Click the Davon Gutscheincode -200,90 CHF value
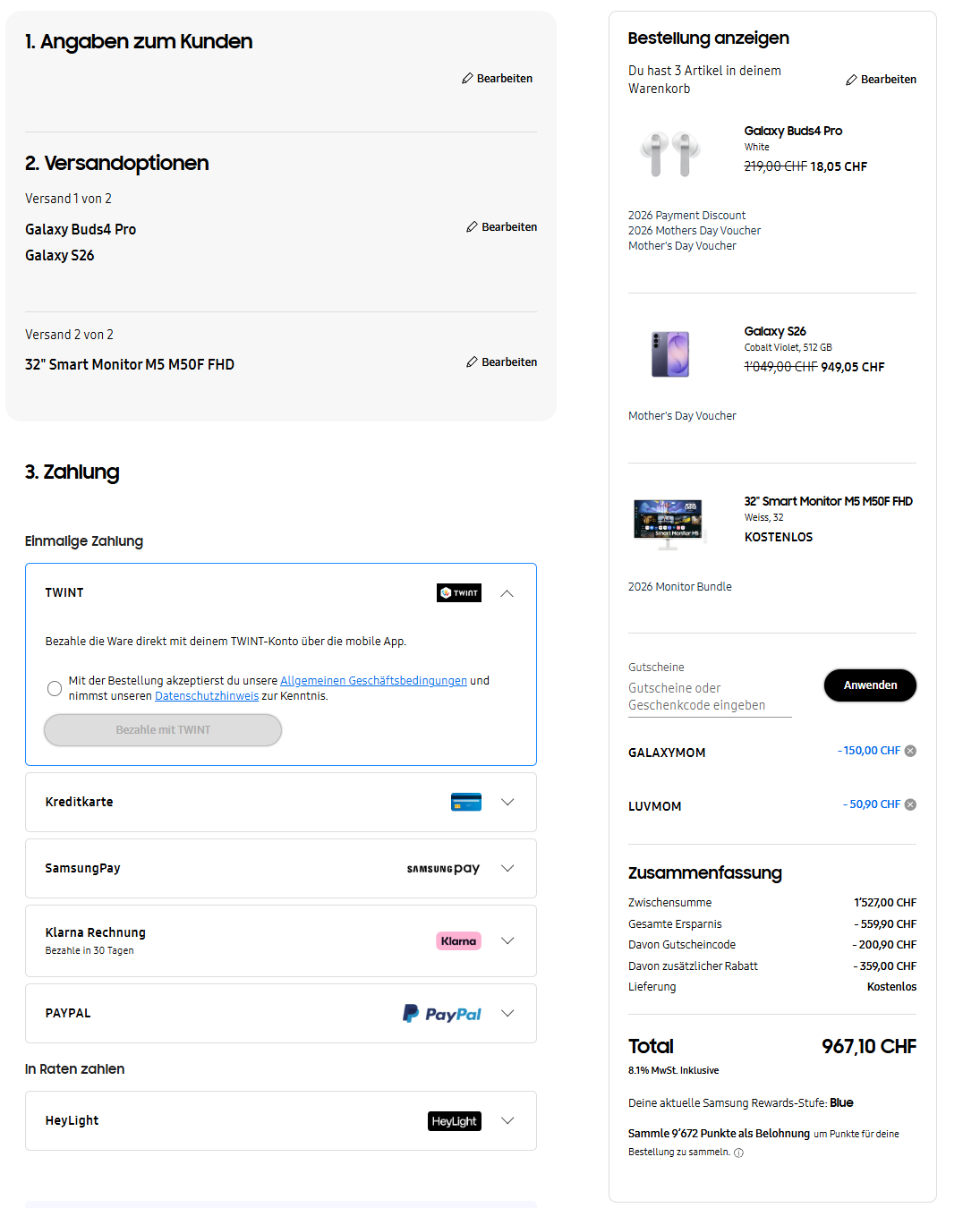This screenshot has height=1208, width=980. [x=884, y=945]
